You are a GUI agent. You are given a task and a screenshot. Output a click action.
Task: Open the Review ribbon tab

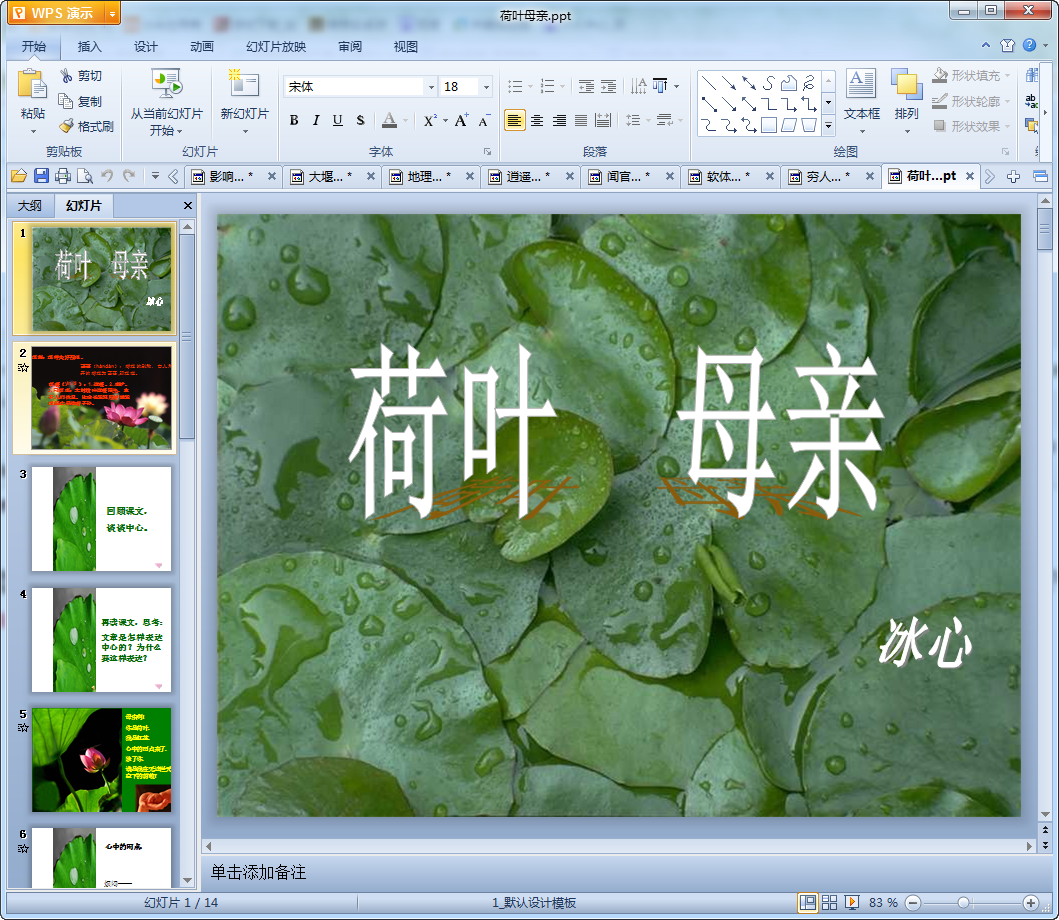[350, 47]
